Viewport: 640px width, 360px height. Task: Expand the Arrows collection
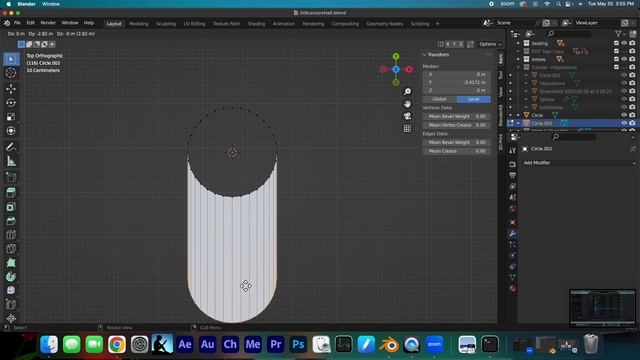(518, 59)
